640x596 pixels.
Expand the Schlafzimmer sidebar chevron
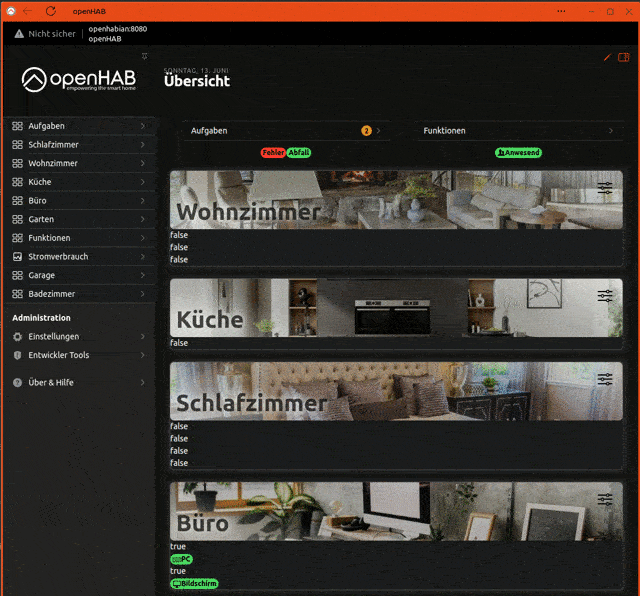coord(142,145)
